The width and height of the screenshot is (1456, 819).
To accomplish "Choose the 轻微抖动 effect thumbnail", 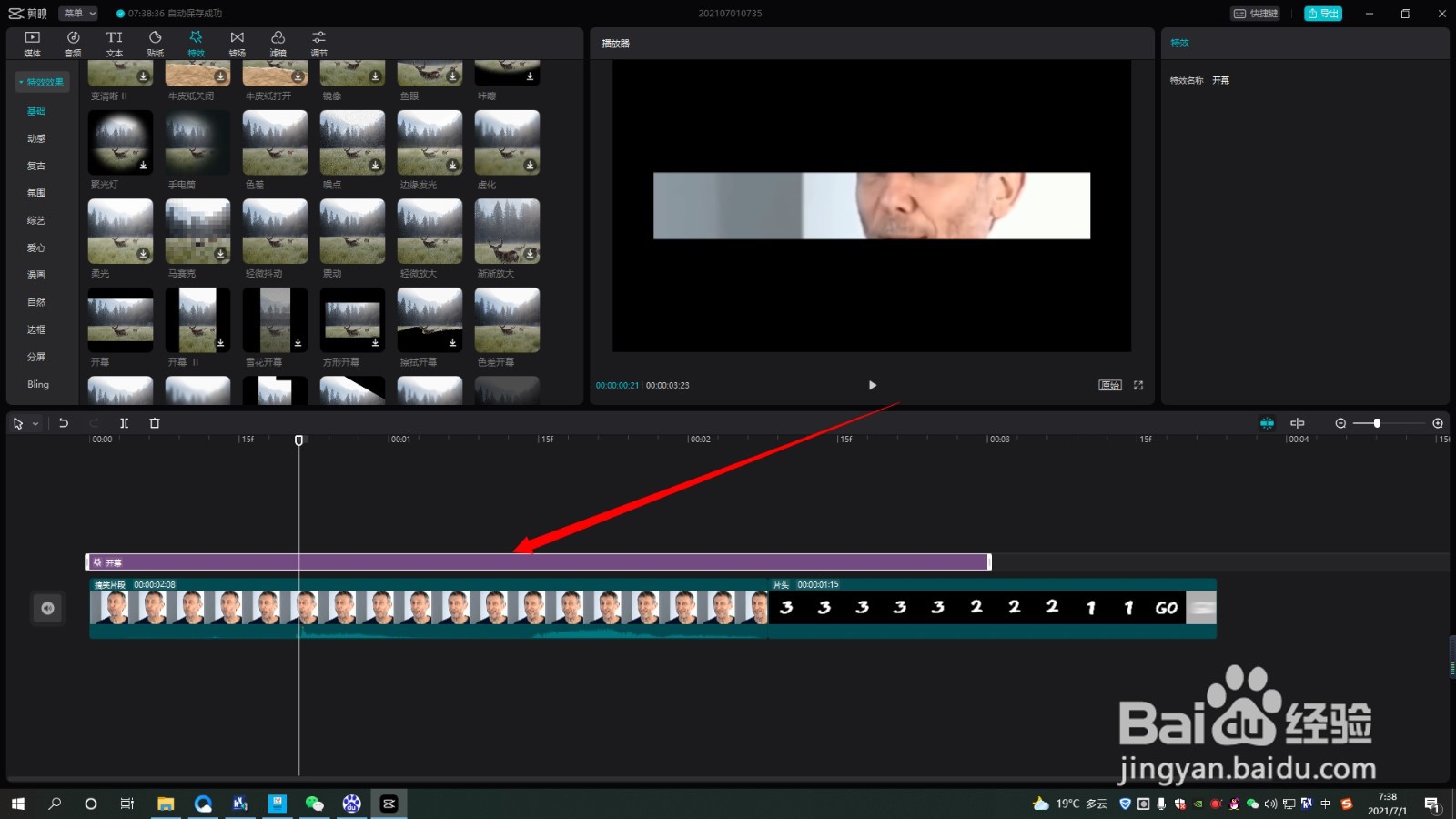I will pyautogui.click(x=275, y=231).
